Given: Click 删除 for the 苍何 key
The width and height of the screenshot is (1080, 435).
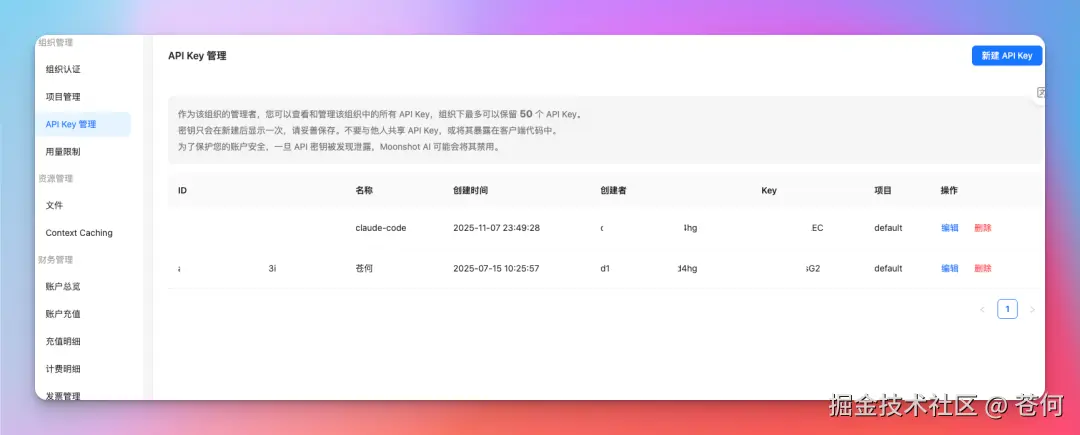Looking at the screenshot, I should [x=983, y=268].
